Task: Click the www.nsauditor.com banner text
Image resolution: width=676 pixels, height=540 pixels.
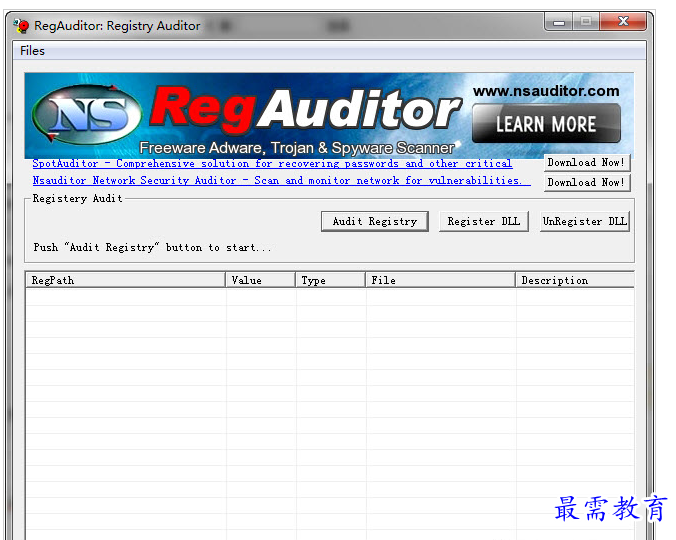Action: click(x=546, y=91)
